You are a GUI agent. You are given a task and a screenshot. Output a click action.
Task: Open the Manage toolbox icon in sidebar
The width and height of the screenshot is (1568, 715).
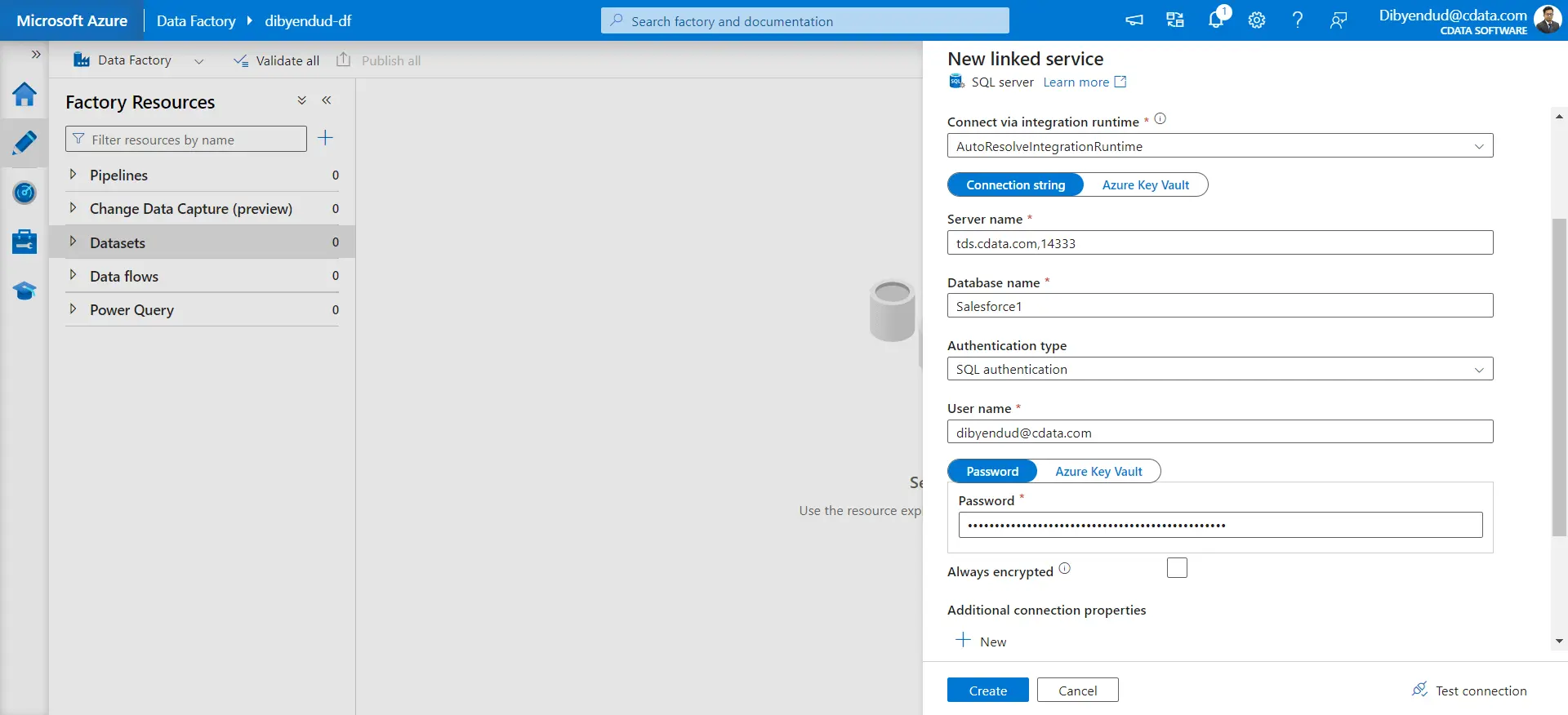(24, 242)
